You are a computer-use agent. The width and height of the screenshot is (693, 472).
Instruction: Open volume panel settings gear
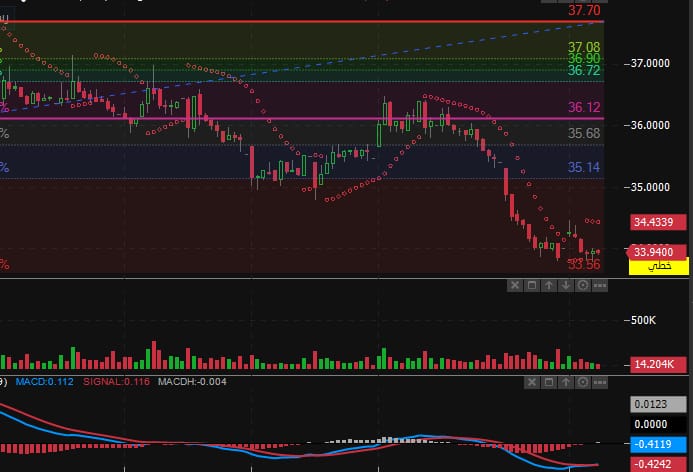582,286
